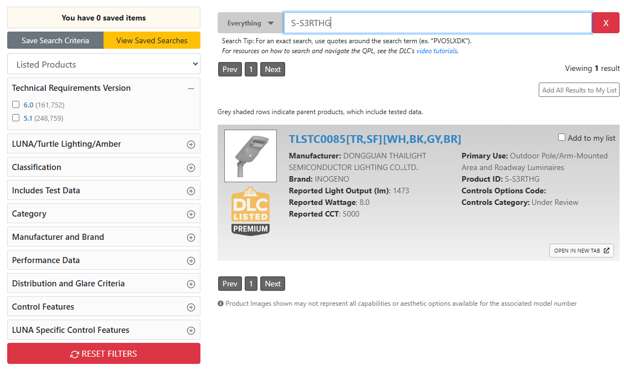Open product link TLSTC0085[TR,SF][WH,BK,GY,BR]
This screenshot has width=624, height=370.
coord(375,139)
